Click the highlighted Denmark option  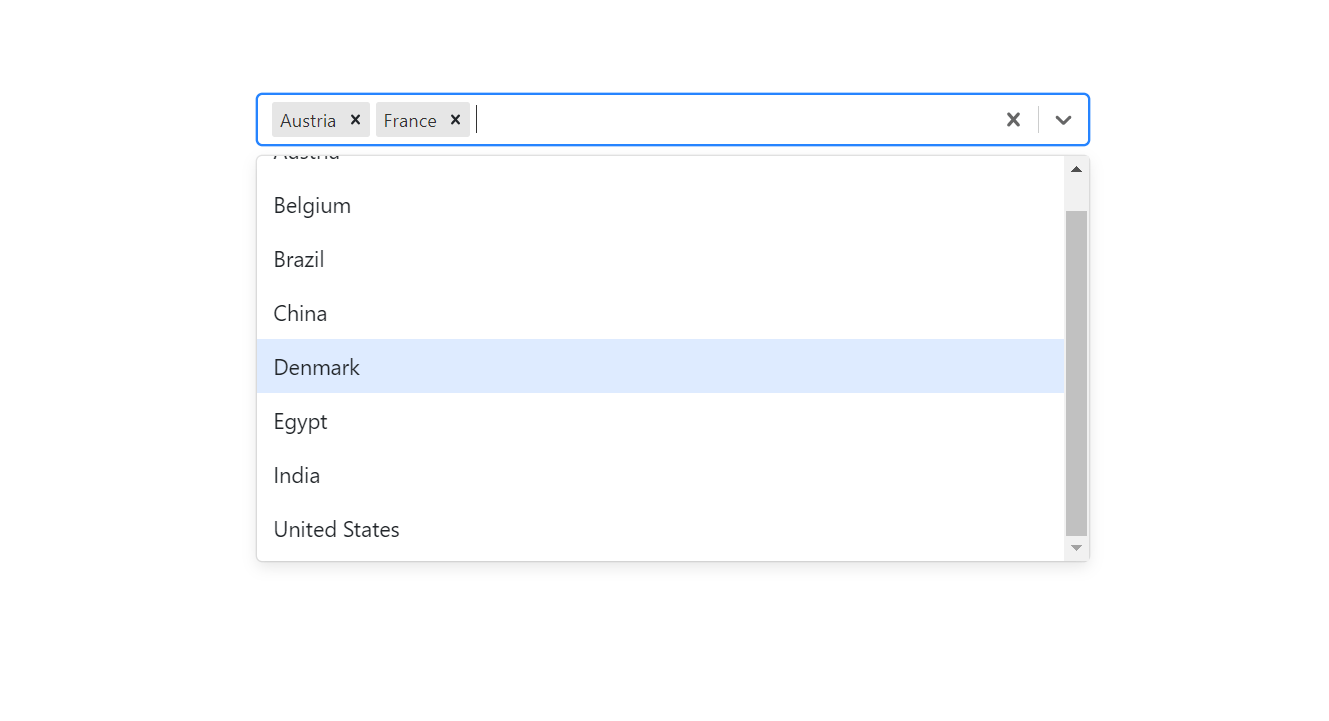coord(316,366)
